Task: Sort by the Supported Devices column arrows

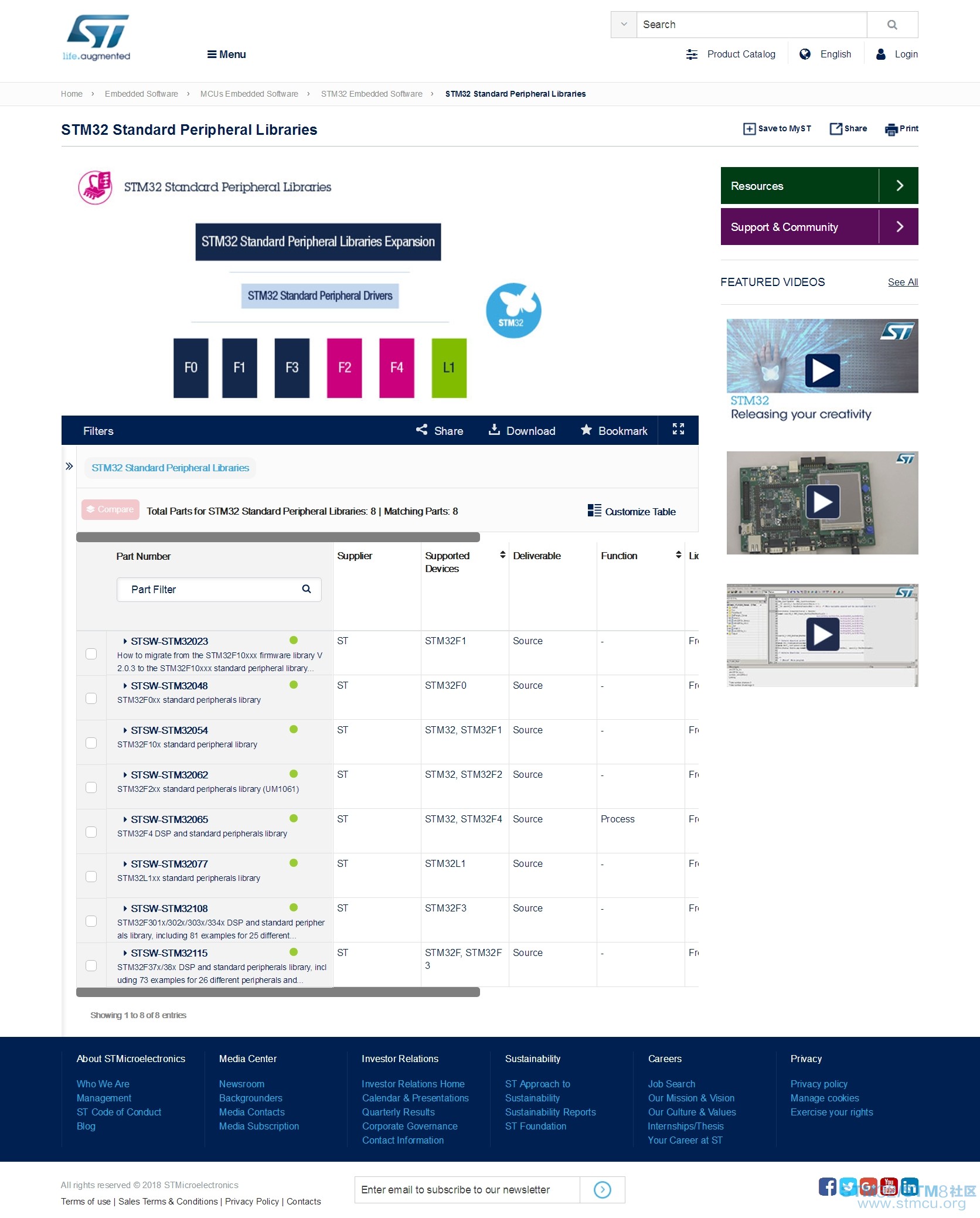Action: coord(502,554)
